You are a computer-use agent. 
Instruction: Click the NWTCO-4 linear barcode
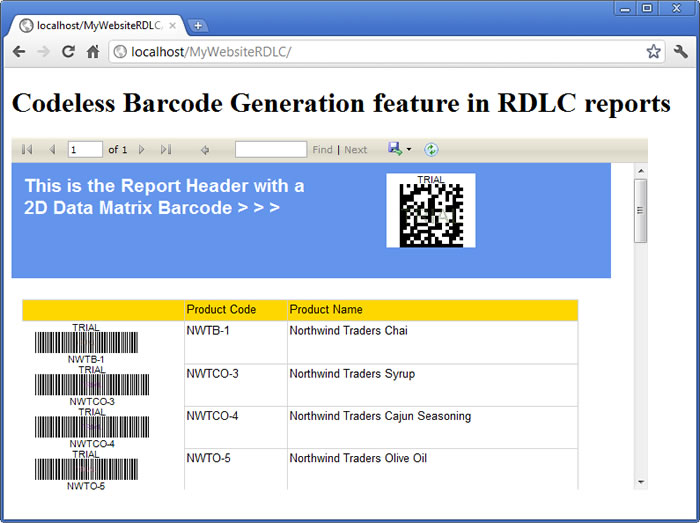click(92, 427)
